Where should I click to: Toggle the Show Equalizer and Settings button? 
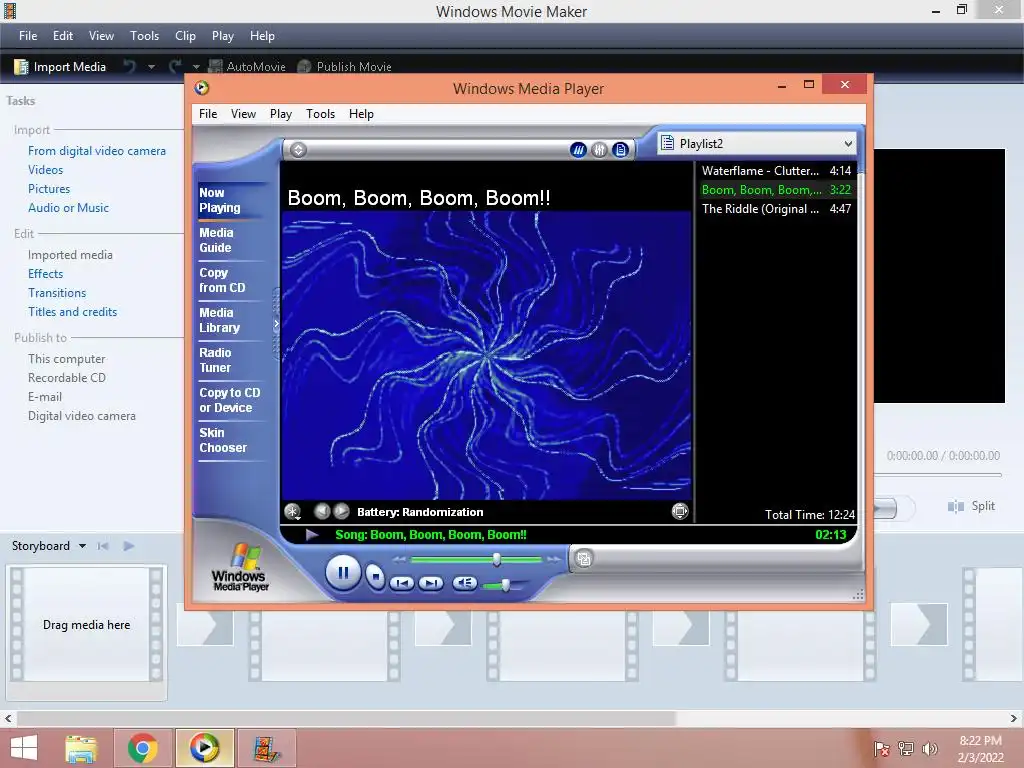point(599,150)
